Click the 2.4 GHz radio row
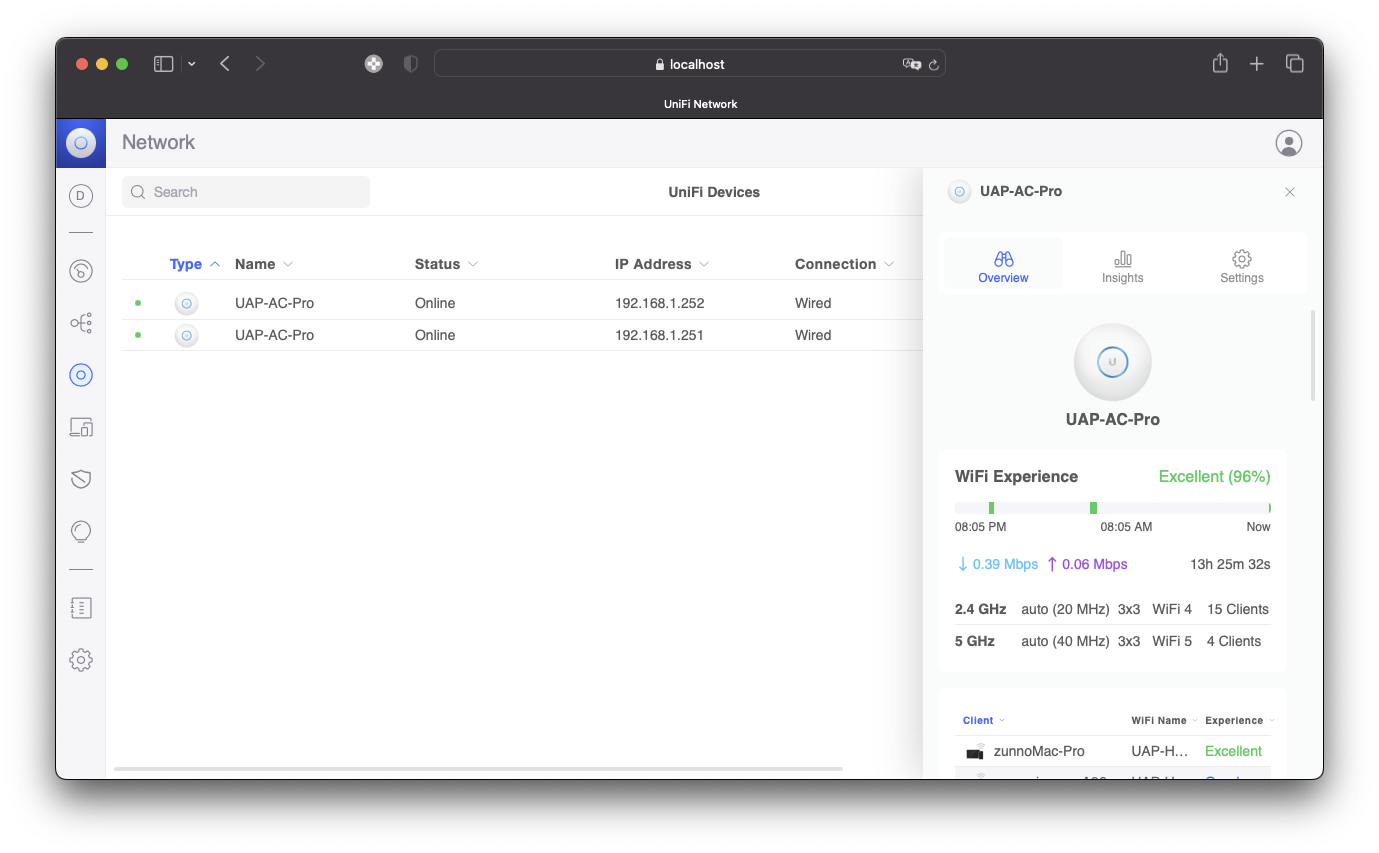 1113,609
